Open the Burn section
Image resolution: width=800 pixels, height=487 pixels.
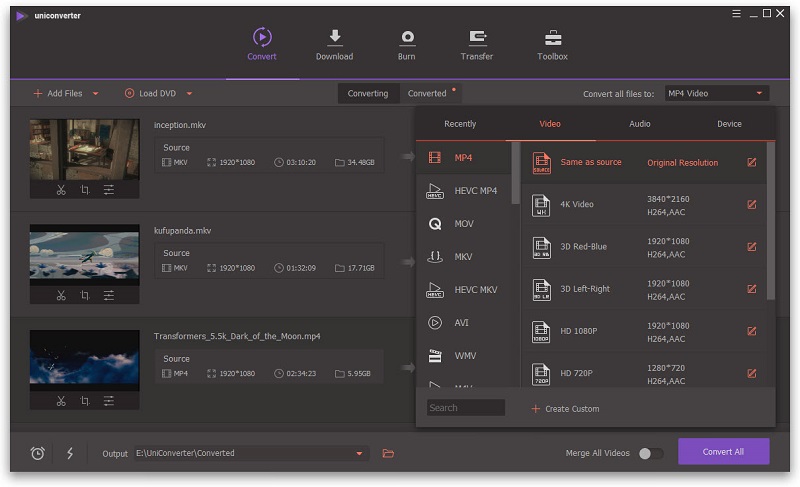[407, 44]
